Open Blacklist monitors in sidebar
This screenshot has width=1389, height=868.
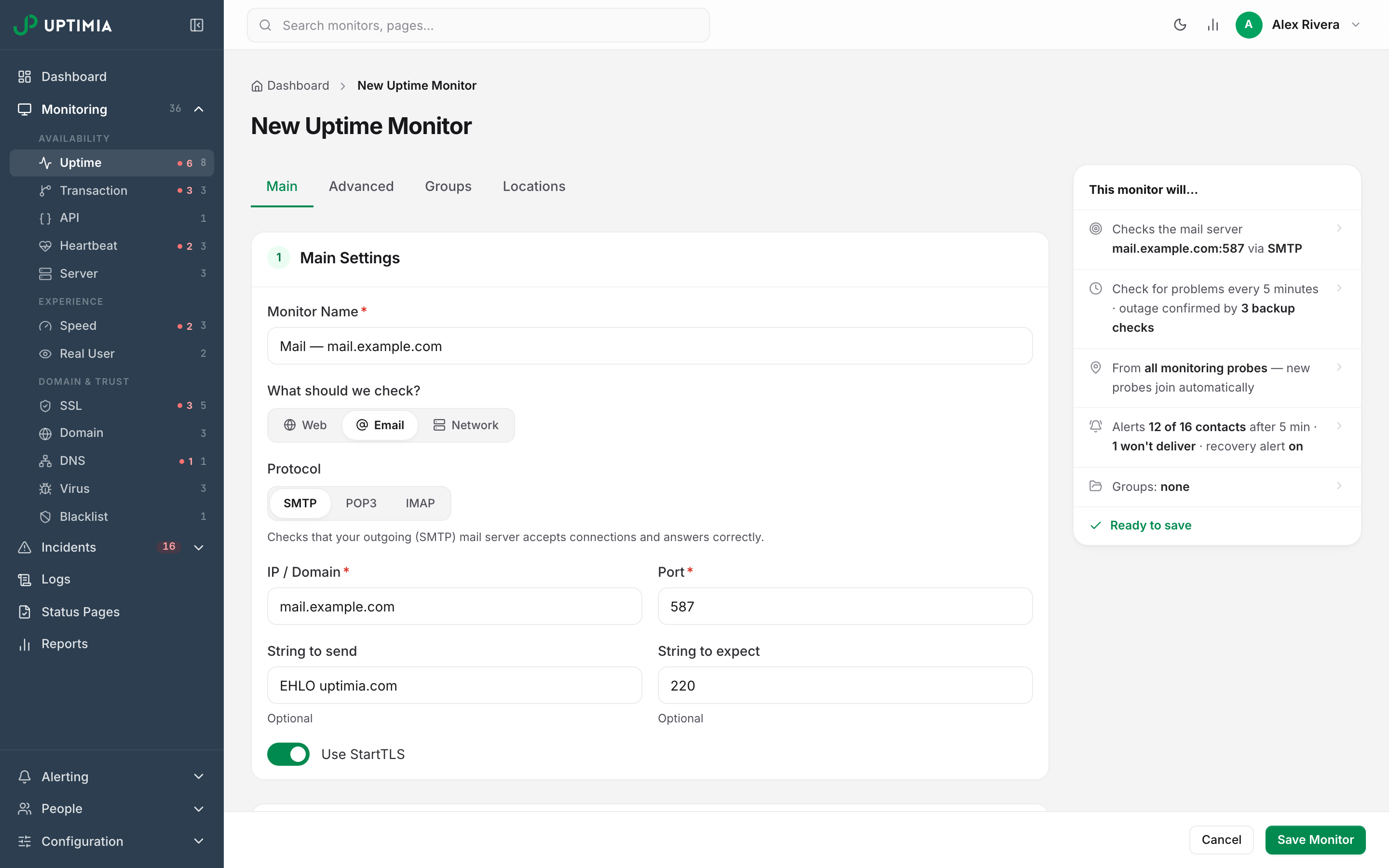click(x=112, y=516)
